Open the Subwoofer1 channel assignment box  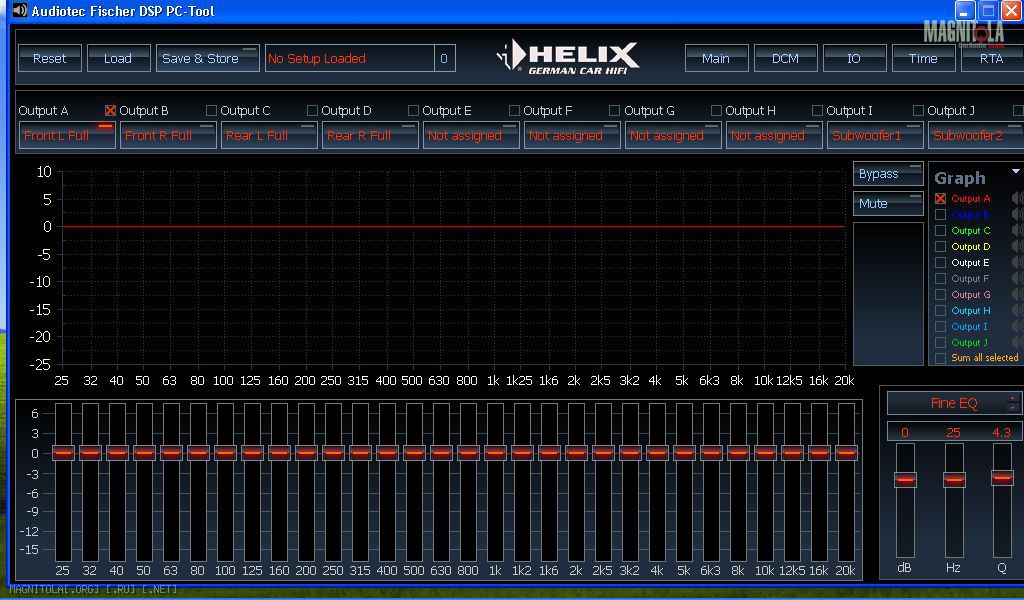[874, 135]
